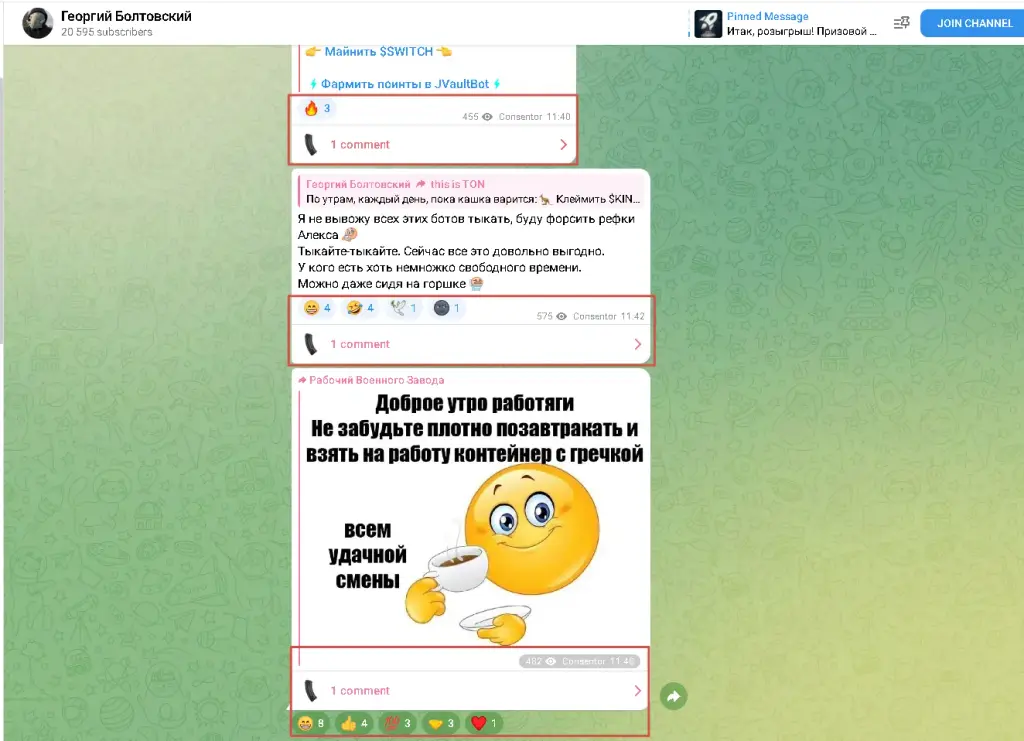The width and height of the screenshot is (1024, 741).
Task: Open the pinned messages list icon
Action: 901,24
